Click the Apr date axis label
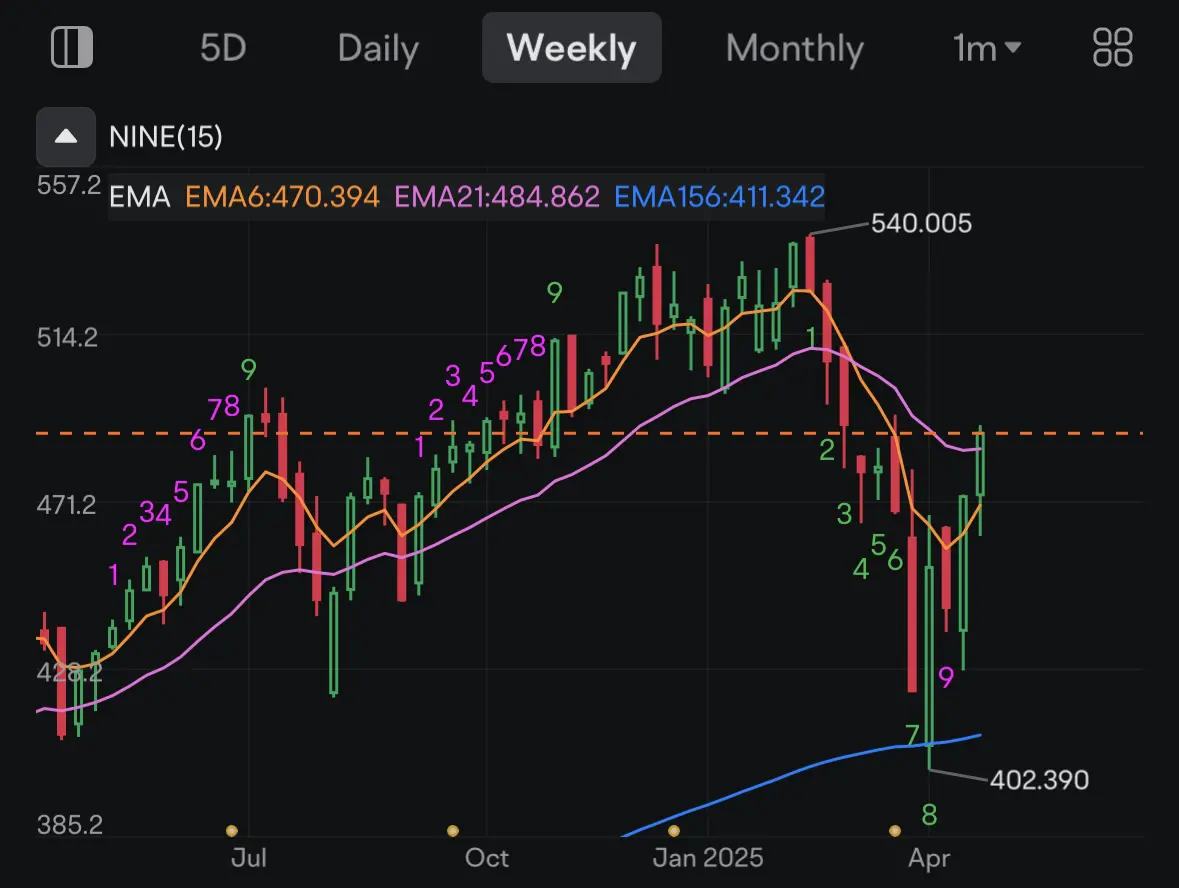 [x=929, y=859]
